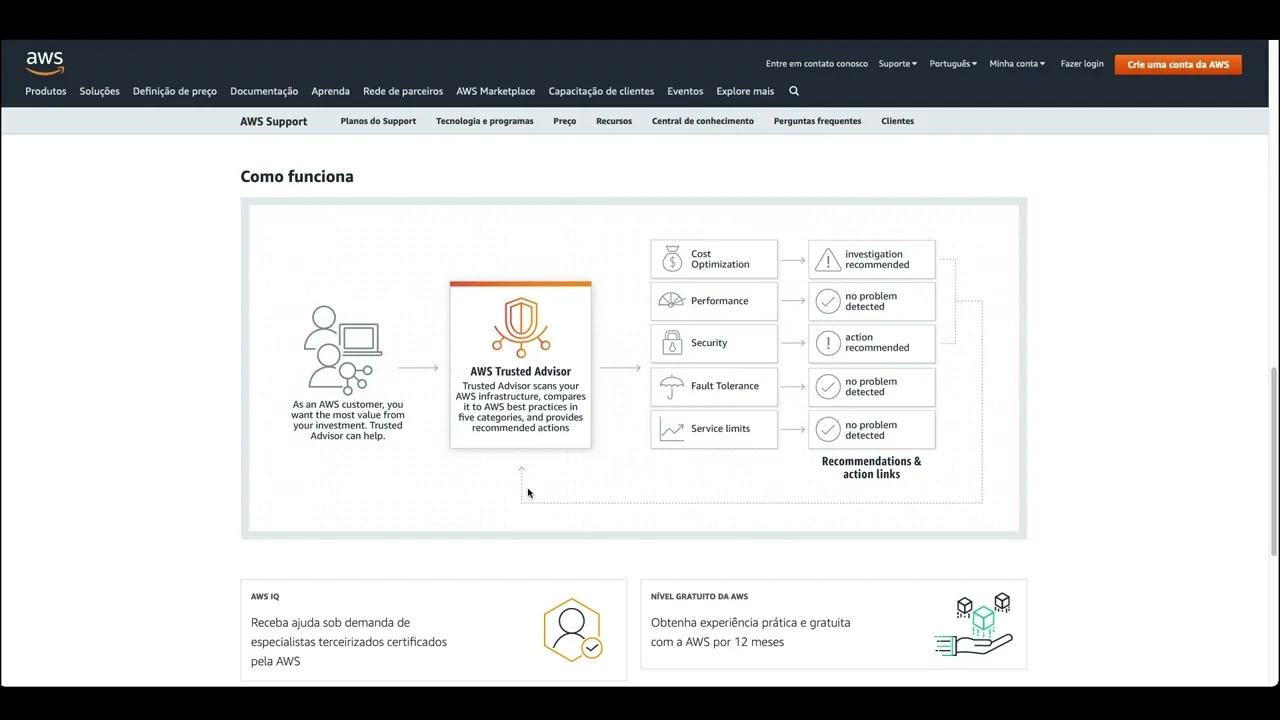
Task: Open the Aprenda menu
Action: click(x=331, y=91)
